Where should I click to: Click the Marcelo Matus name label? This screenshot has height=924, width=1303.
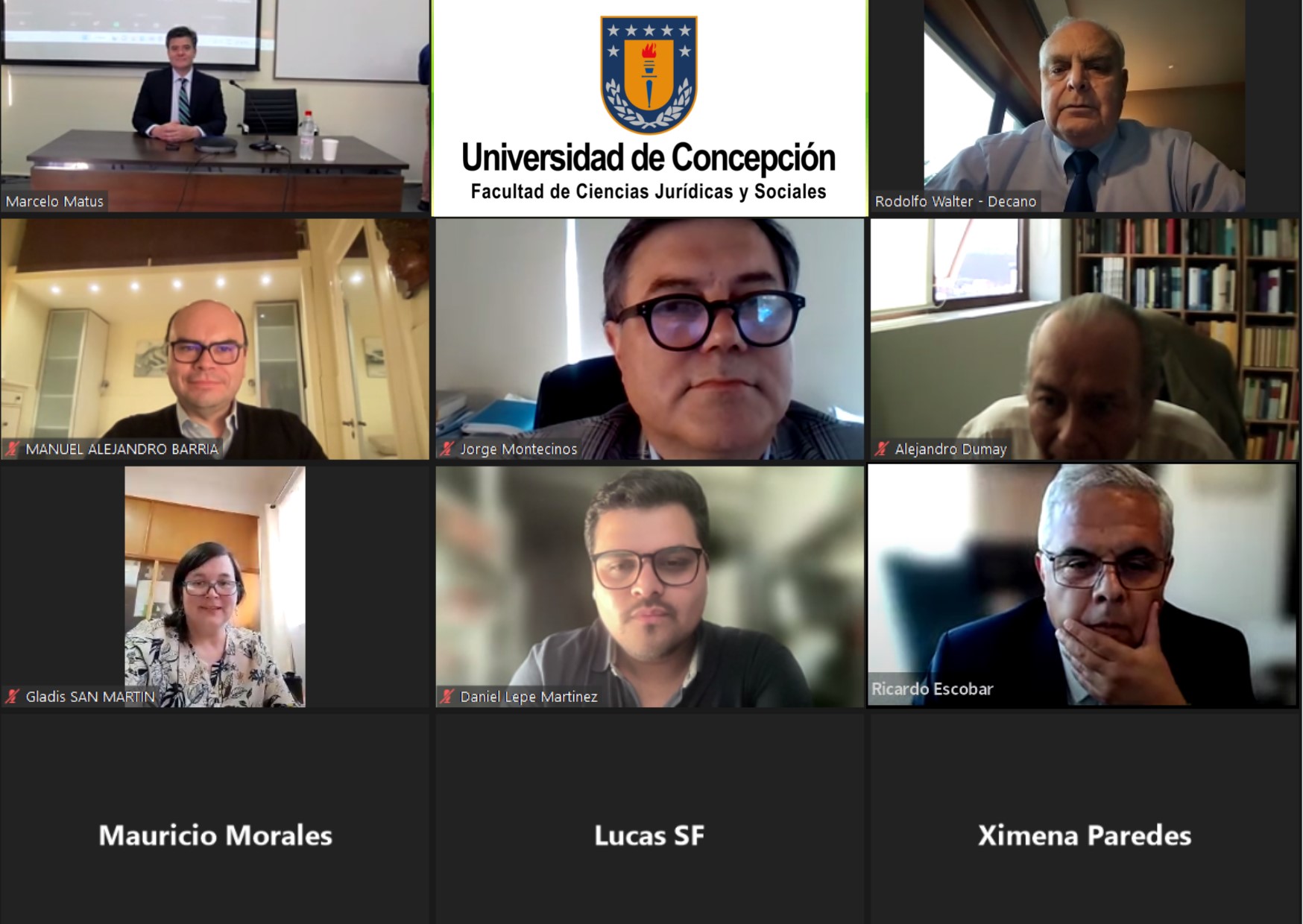54,201
